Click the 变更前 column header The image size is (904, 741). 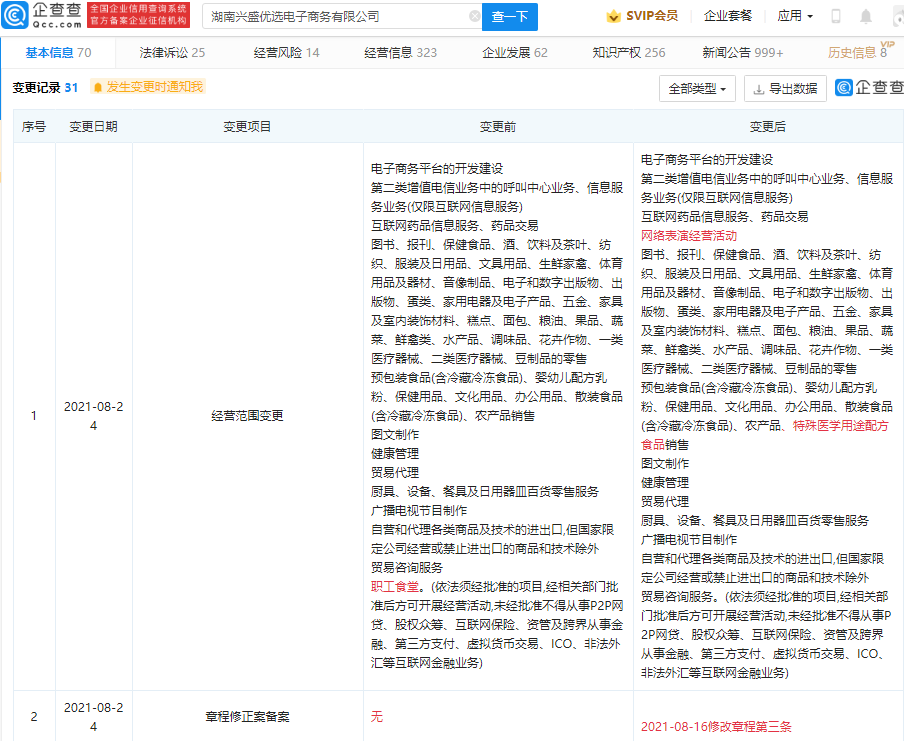tap(498, 126)
